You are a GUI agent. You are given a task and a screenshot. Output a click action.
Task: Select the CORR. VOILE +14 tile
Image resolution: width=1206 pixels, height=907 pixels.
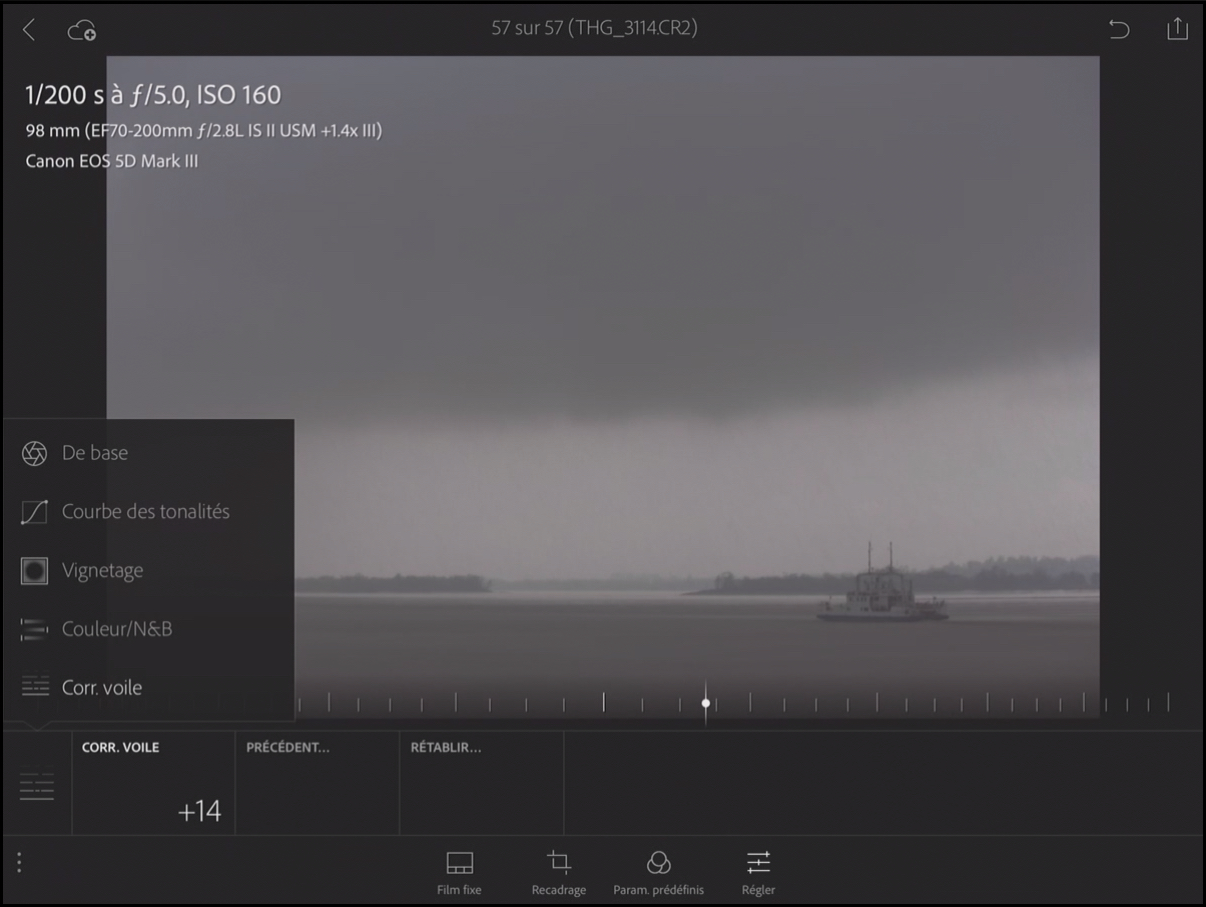tap(154, 783)
